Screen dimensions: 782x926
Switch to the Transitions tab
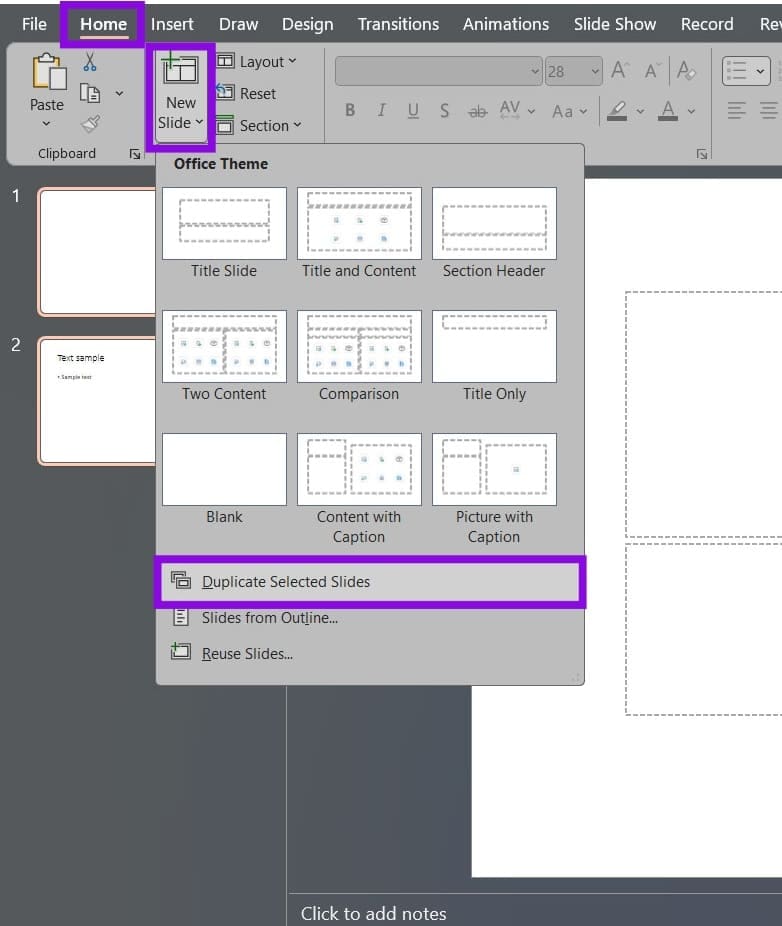[x=399, y=24]
